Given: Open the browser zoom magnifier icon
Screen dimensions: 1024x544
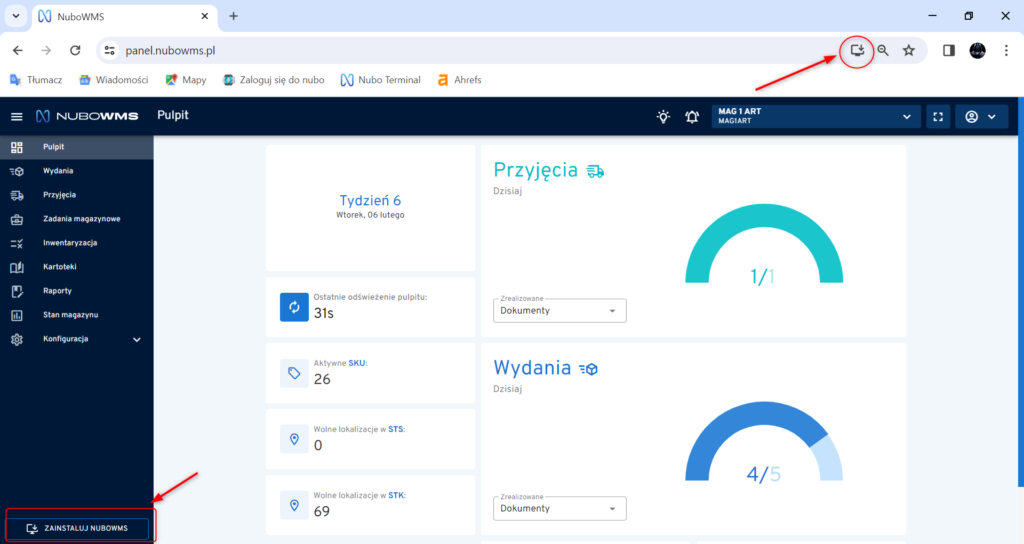Looking at the screenshot, I should pyautogui.click(x=883, y=50).
